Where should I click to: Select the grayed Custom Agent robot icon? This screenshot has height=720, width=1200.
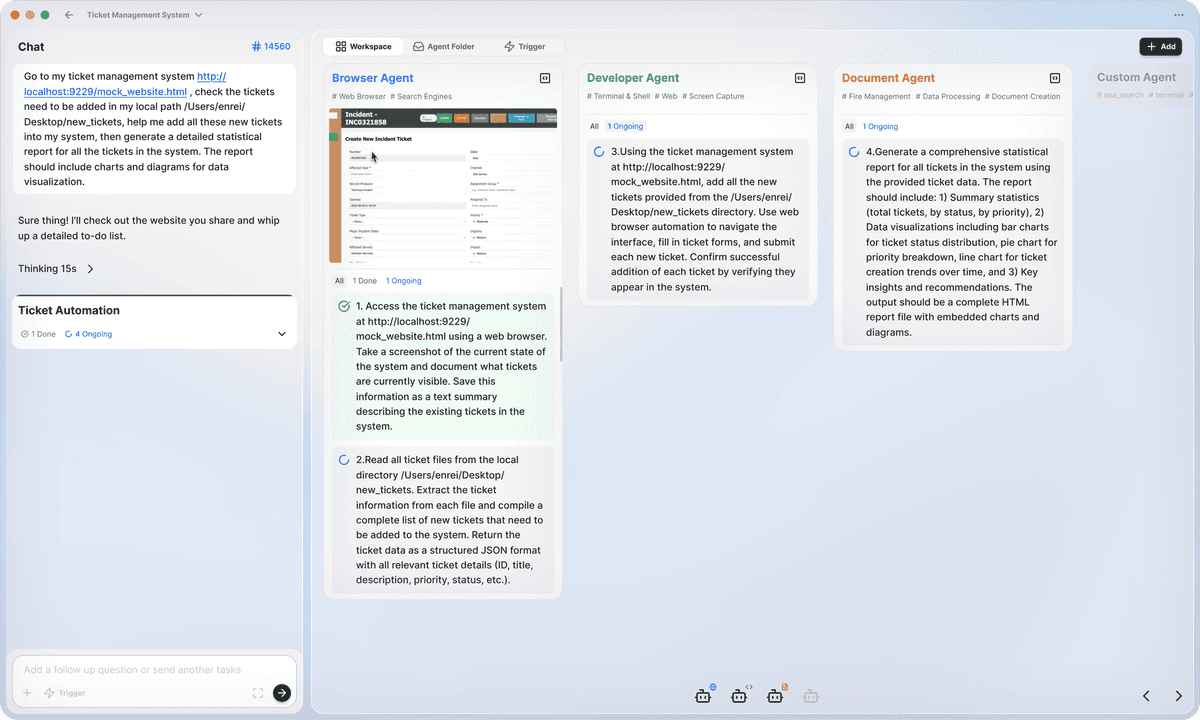(x=811, y=696)
